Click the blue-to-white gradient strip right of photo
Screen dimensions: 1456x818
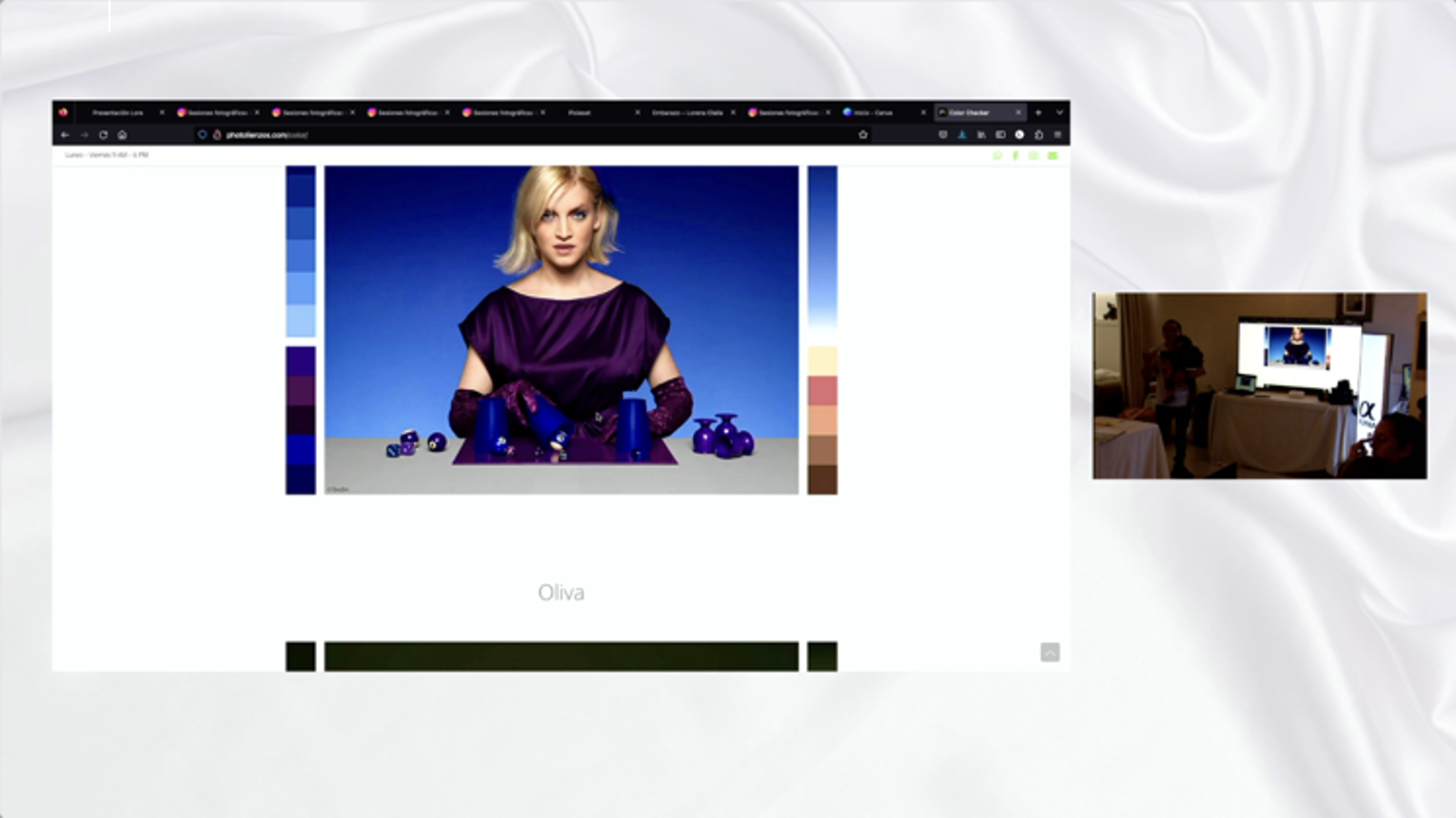pos(822,251)
